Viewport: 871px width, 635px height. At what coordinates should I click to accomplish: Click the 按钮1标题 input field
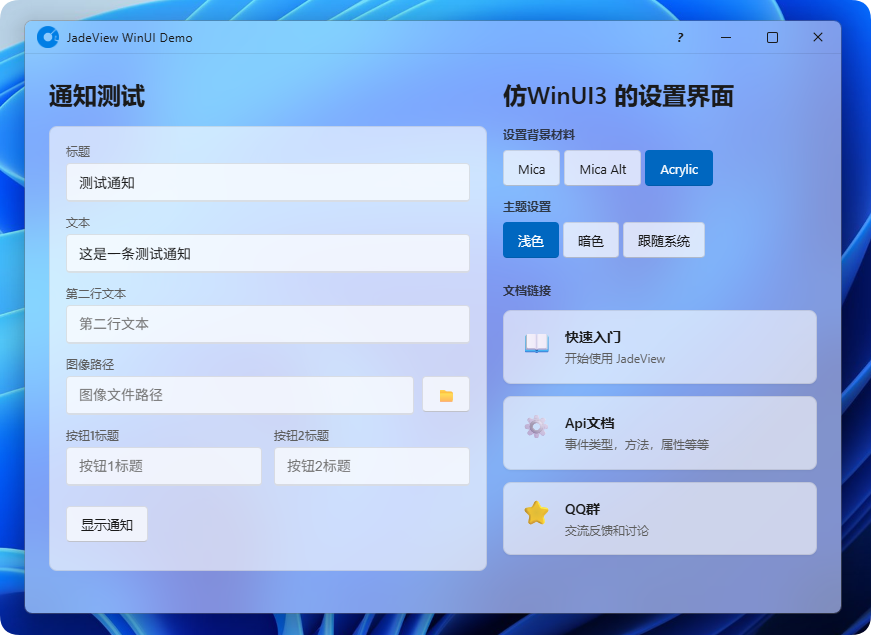pos(164,466)
